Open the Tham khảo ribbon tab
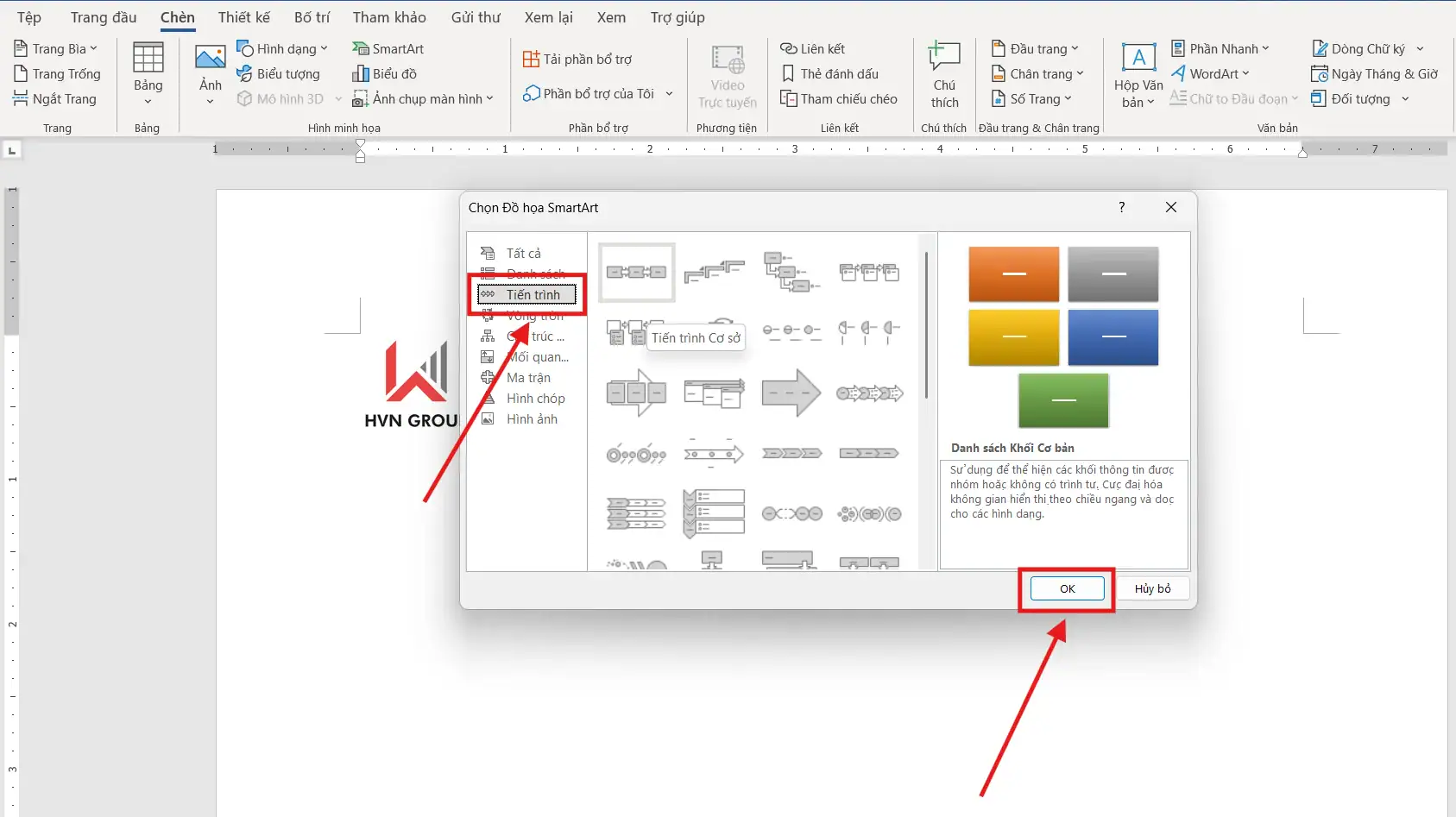 click(x=389, y=17)
